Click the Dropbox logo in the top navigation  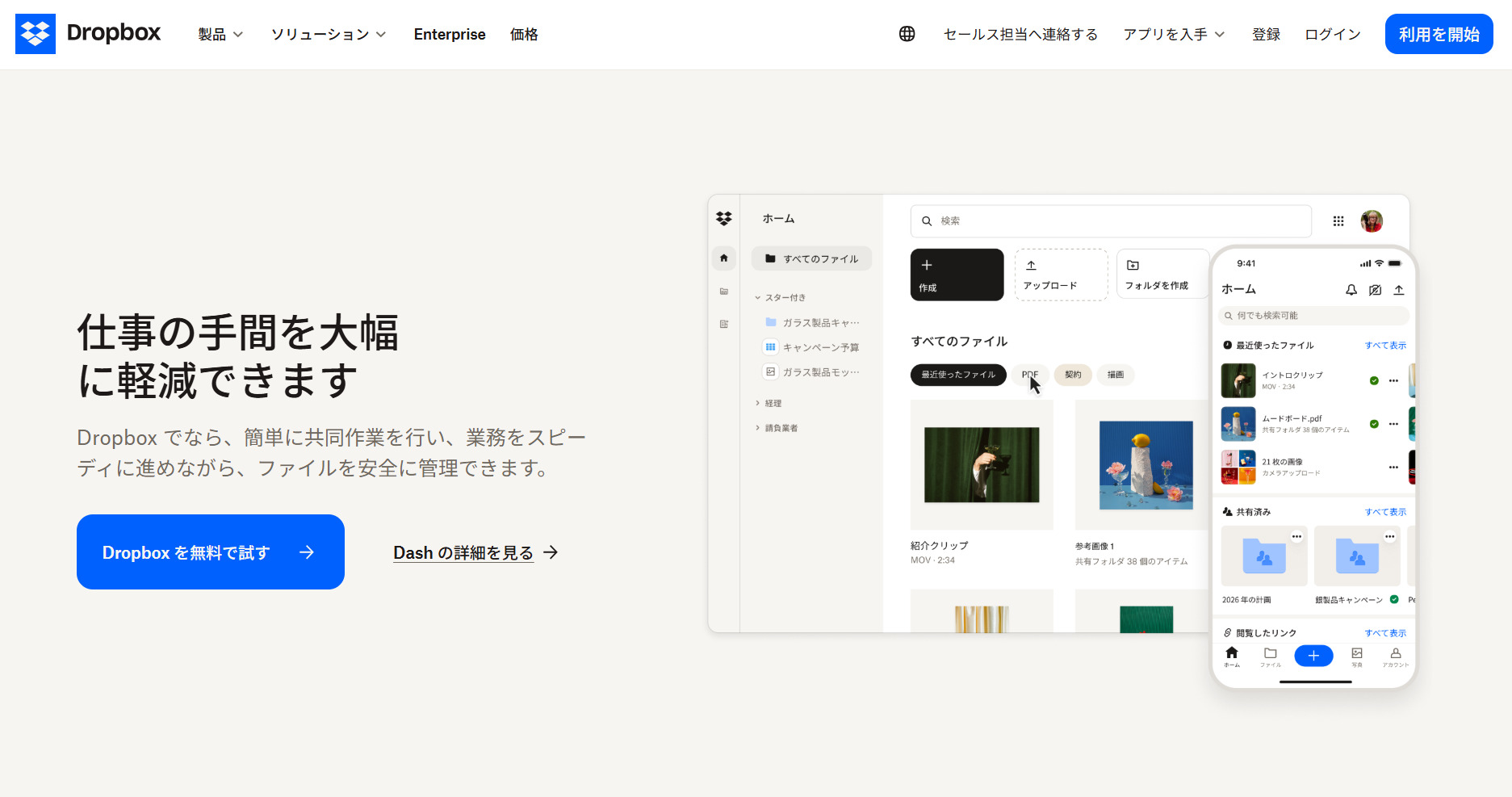(36, 34)
